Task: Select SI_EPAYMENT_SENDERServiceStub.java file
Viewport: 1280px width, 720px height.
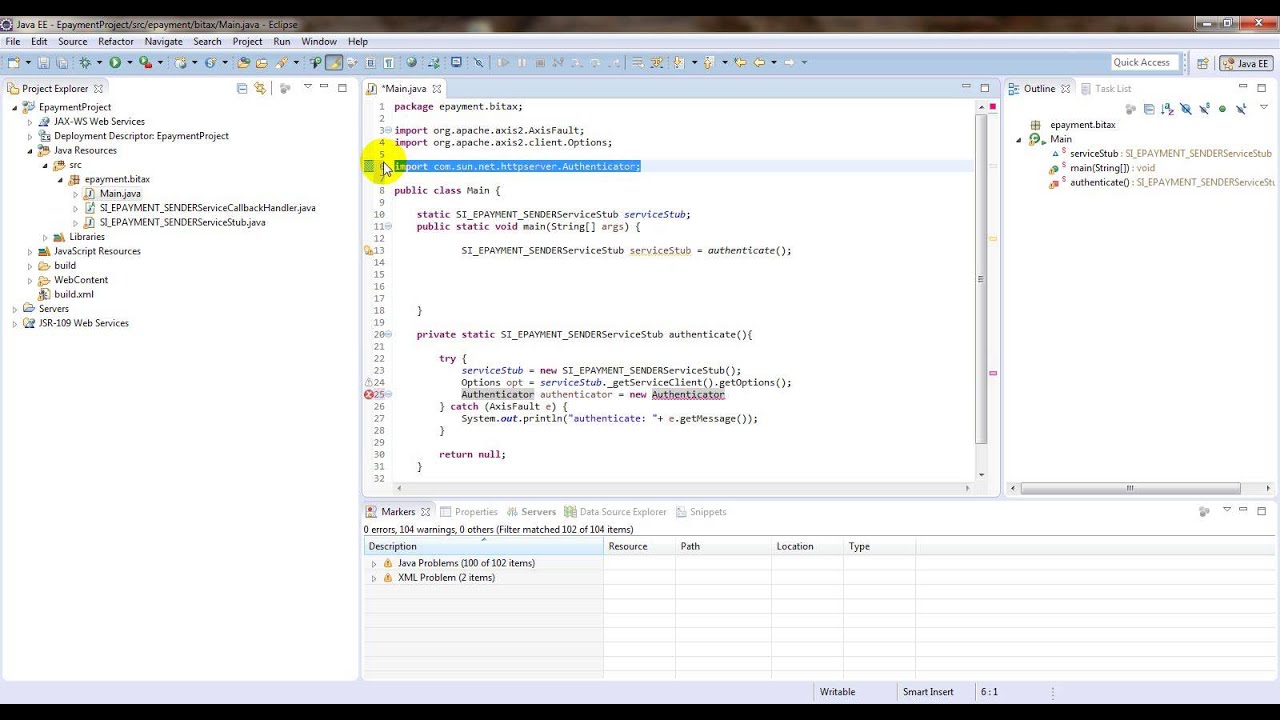Action: point(182,222)
